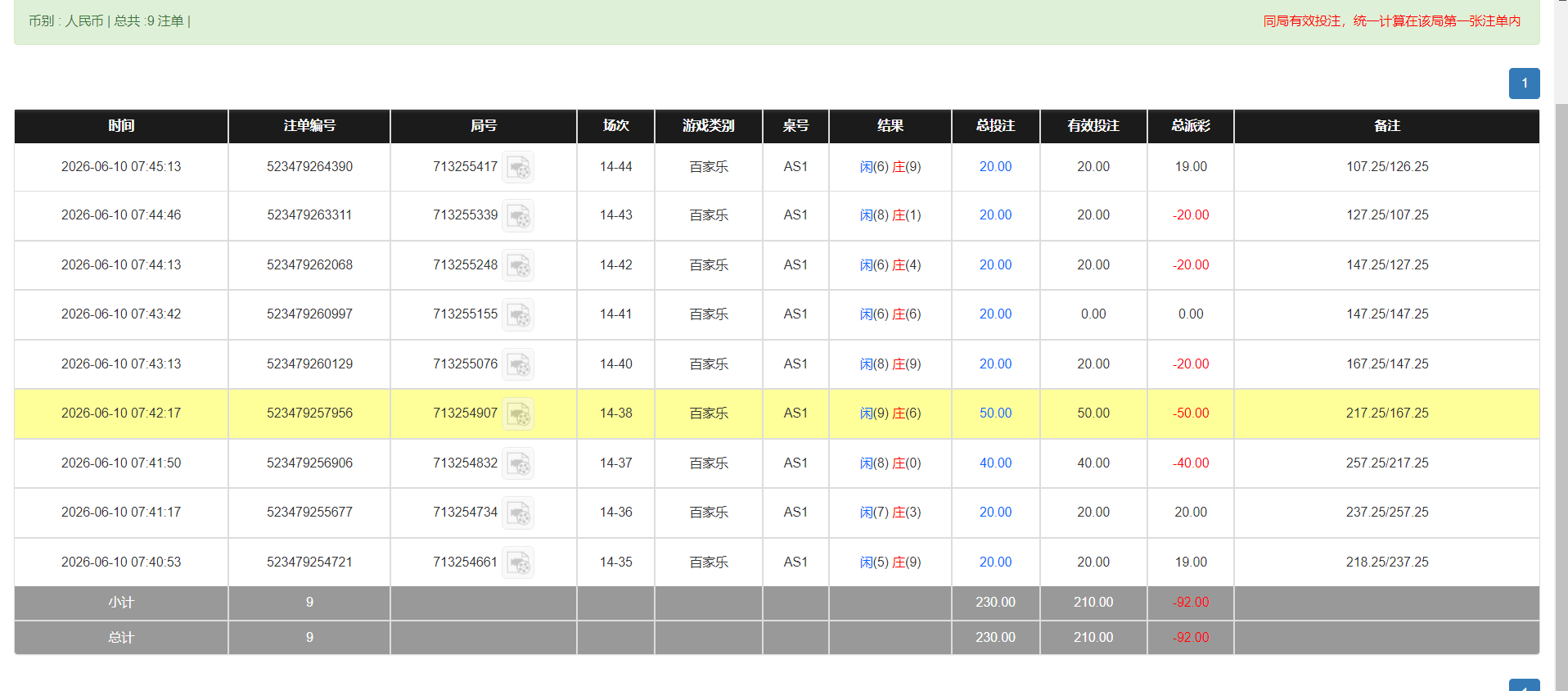This screenshot has height=691, width=1568.
Task: Select order number 523479254721
Action: pos(309,562)
